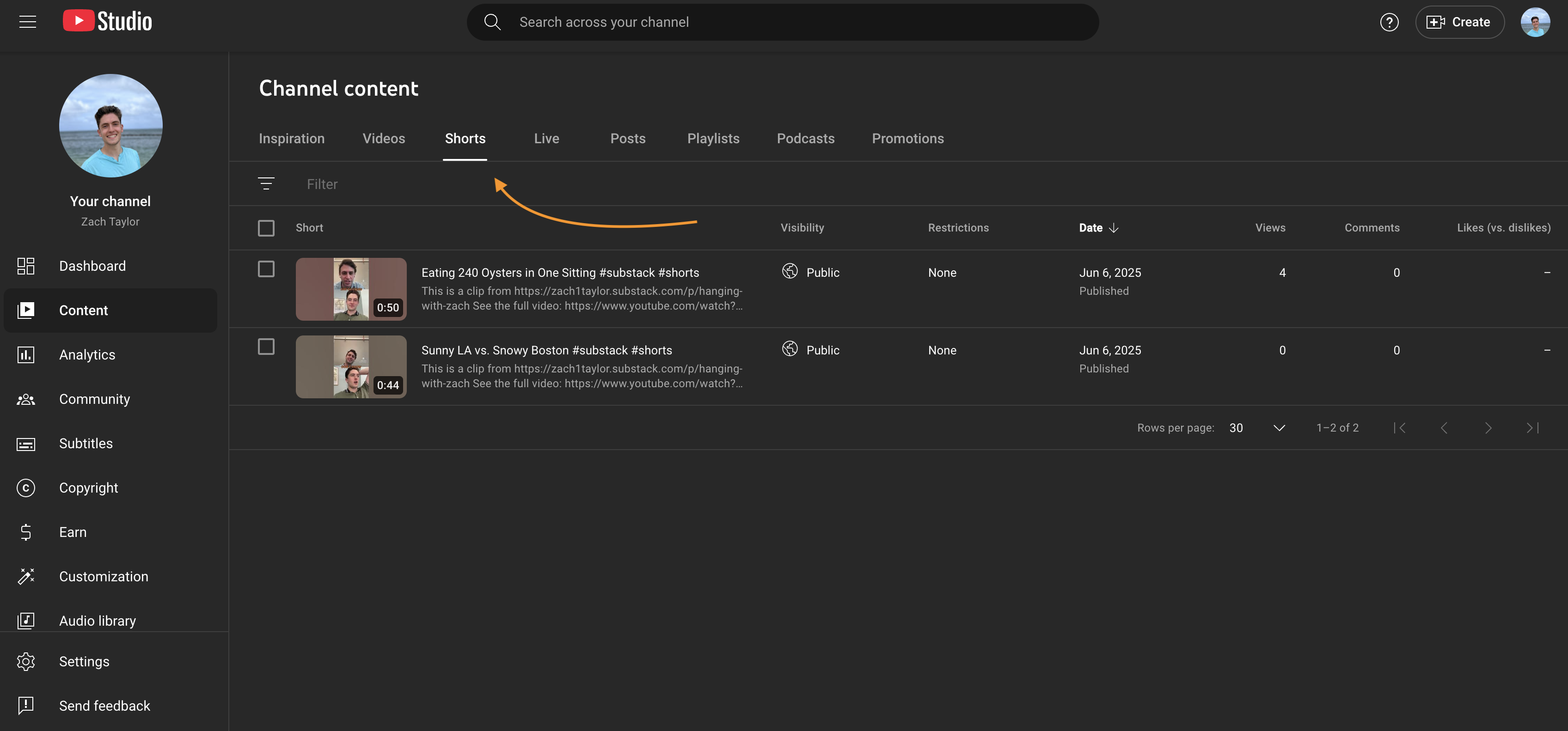Click the Comments column header

(1372, 228)
